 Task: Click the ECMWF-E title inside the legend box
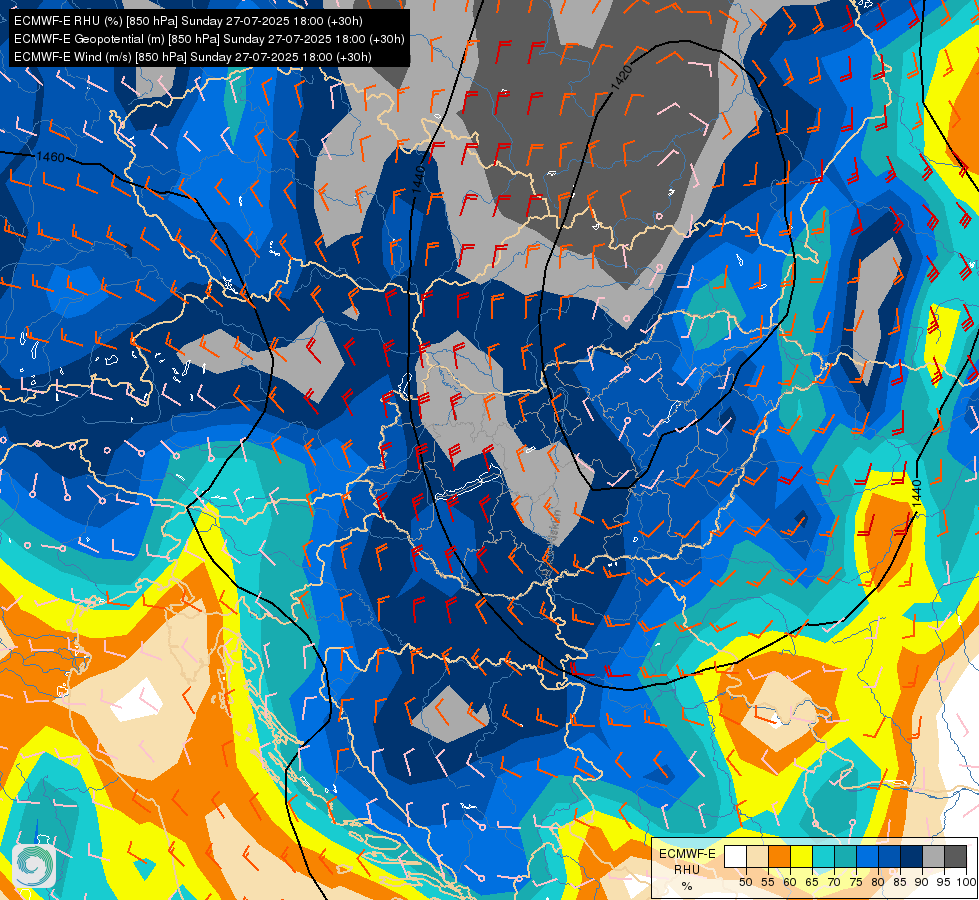click(687, 853)
